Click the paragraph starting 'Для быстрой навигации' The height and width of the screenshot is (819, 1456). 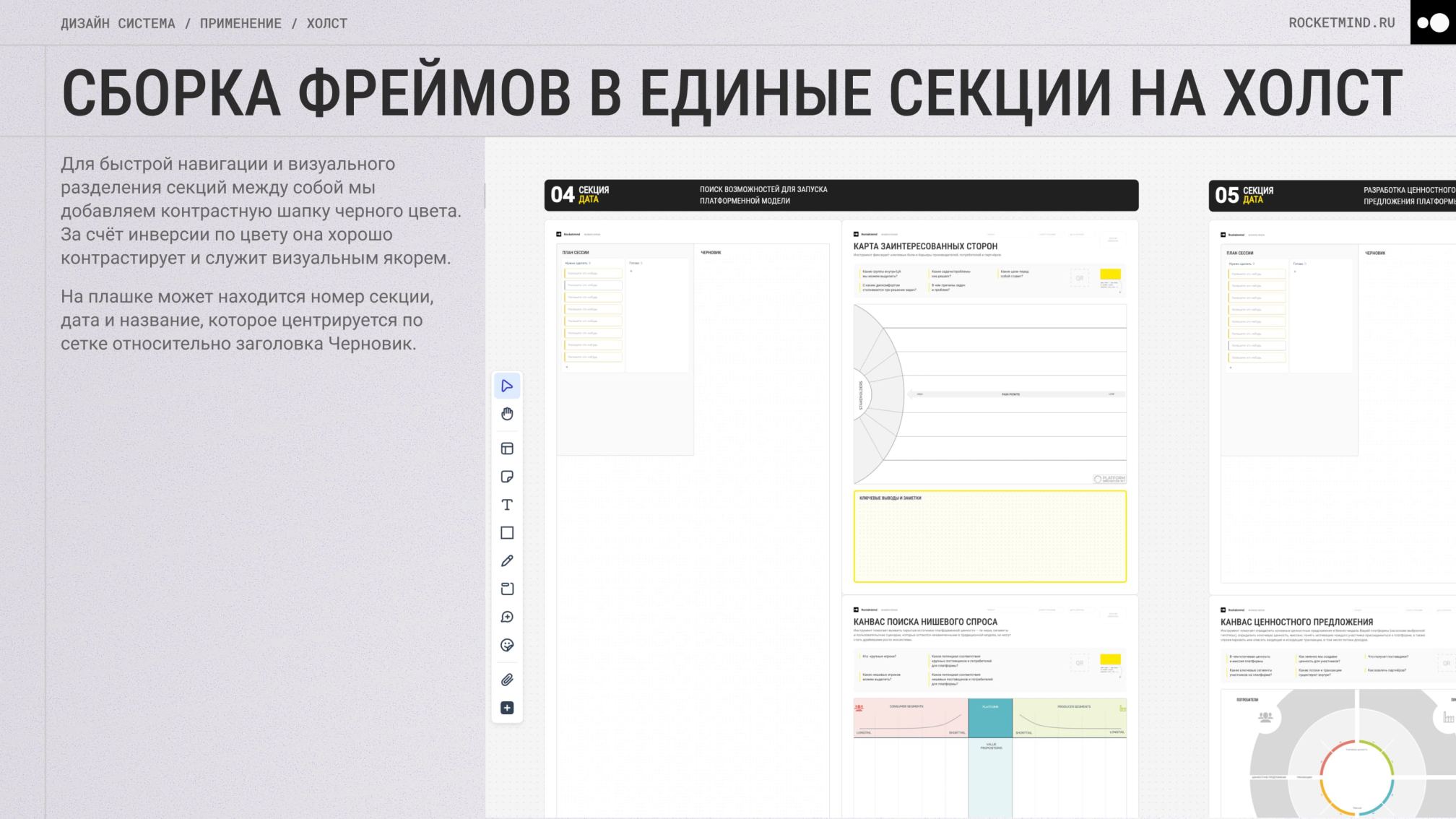[x=261, y=211]
